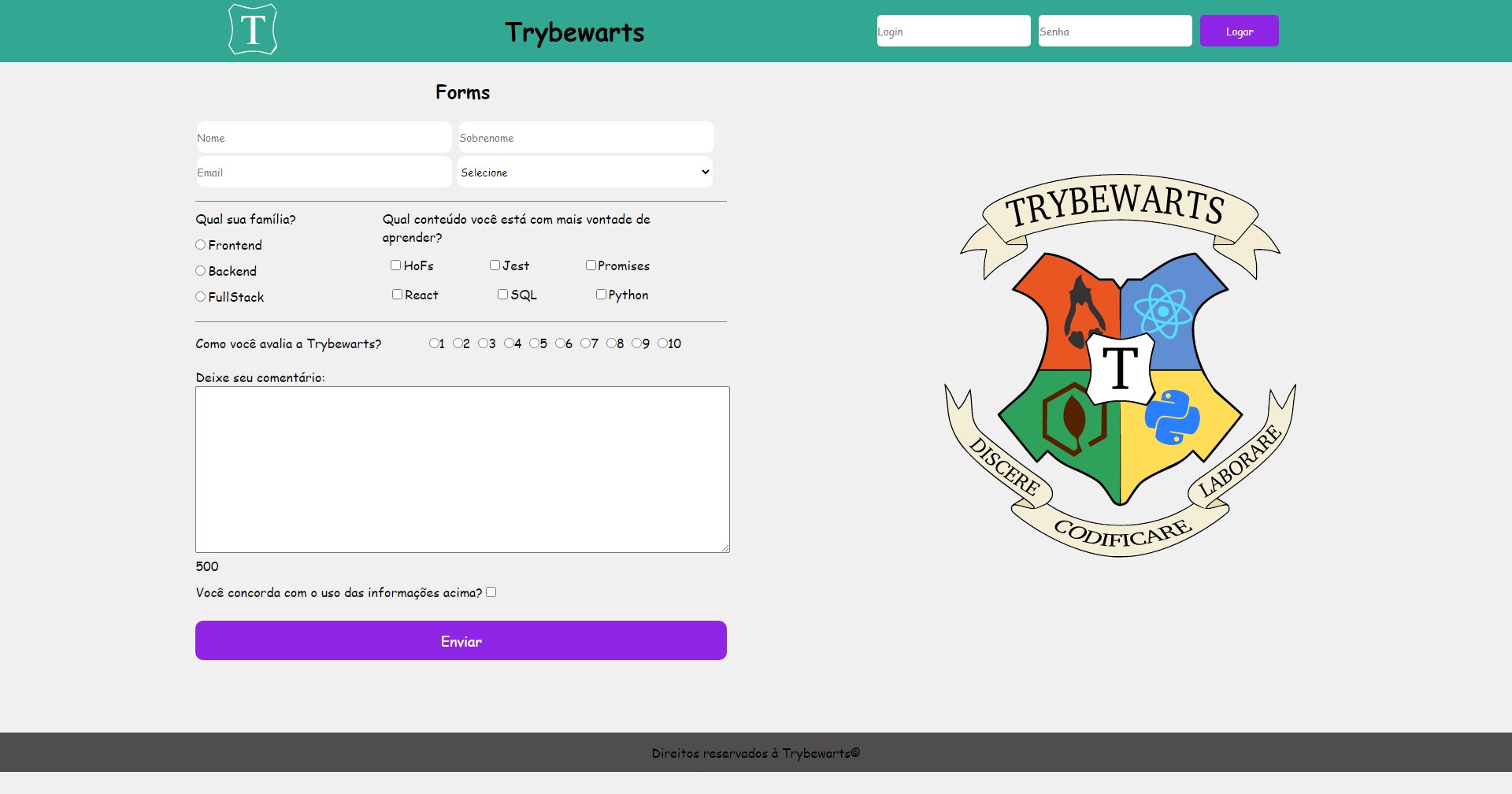Check the SQL content checkbox

point(502,295)
